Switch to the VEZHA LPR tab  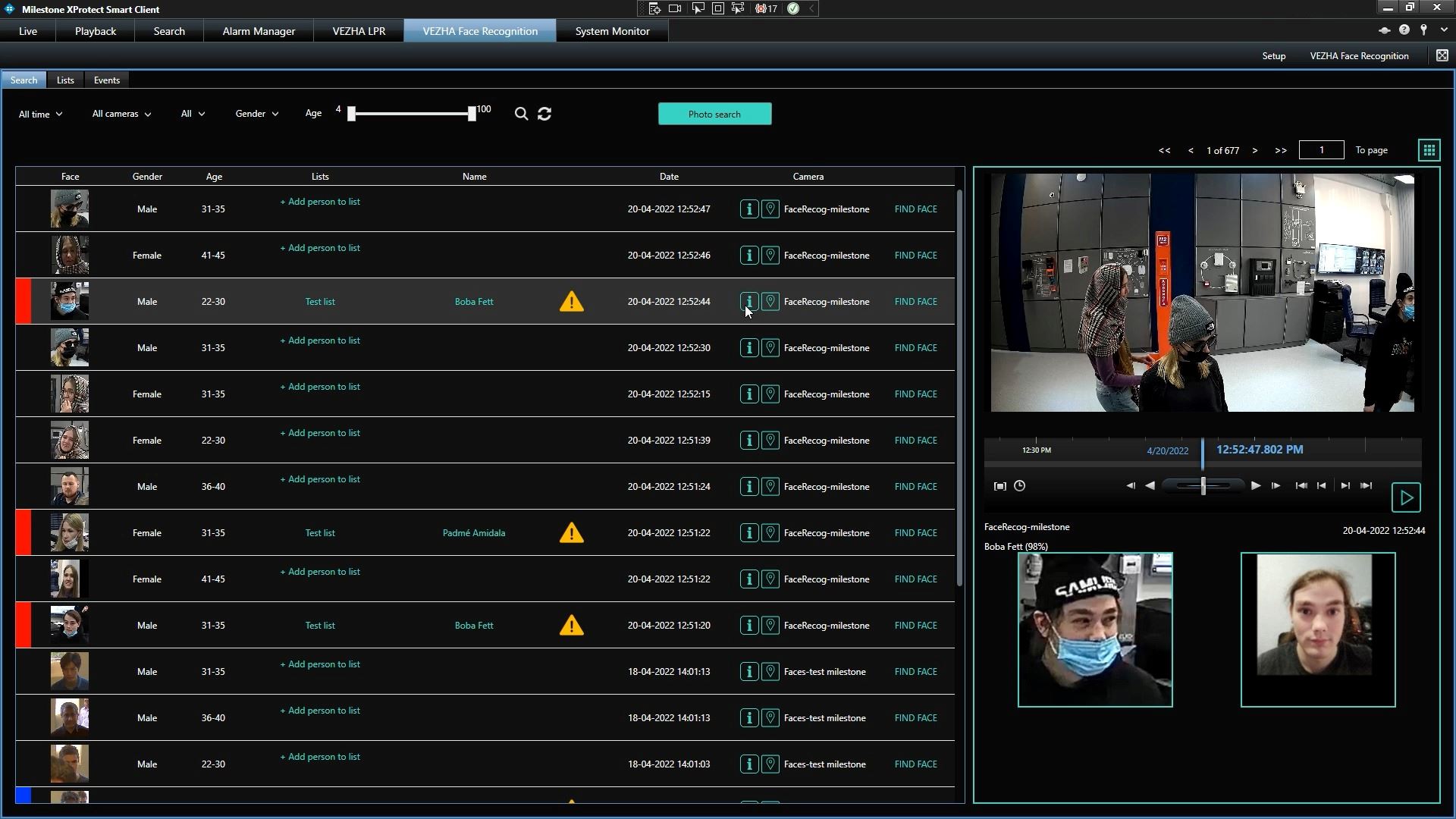[359, 31]
